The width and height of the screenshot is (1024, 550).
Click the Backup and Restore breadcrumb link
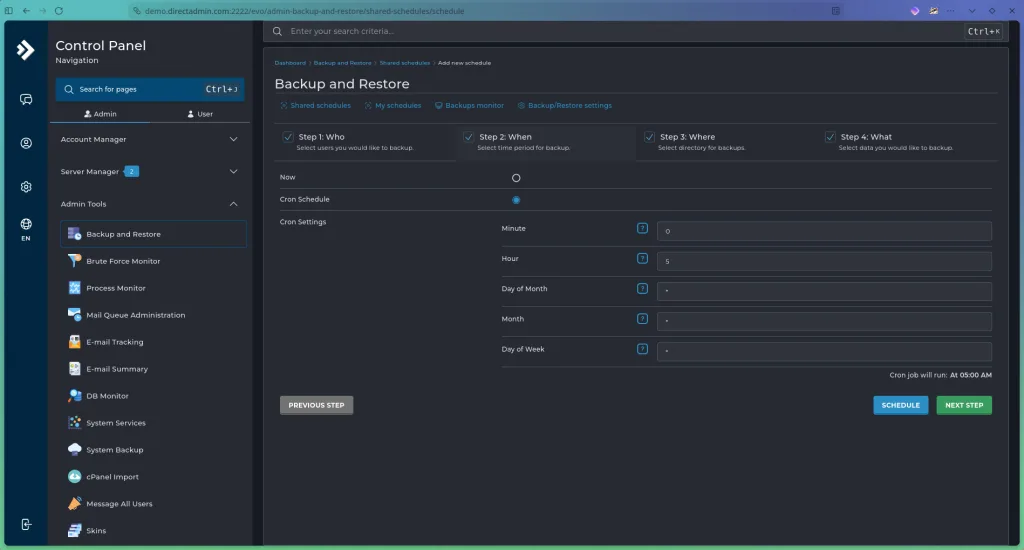tap(342, 63)
